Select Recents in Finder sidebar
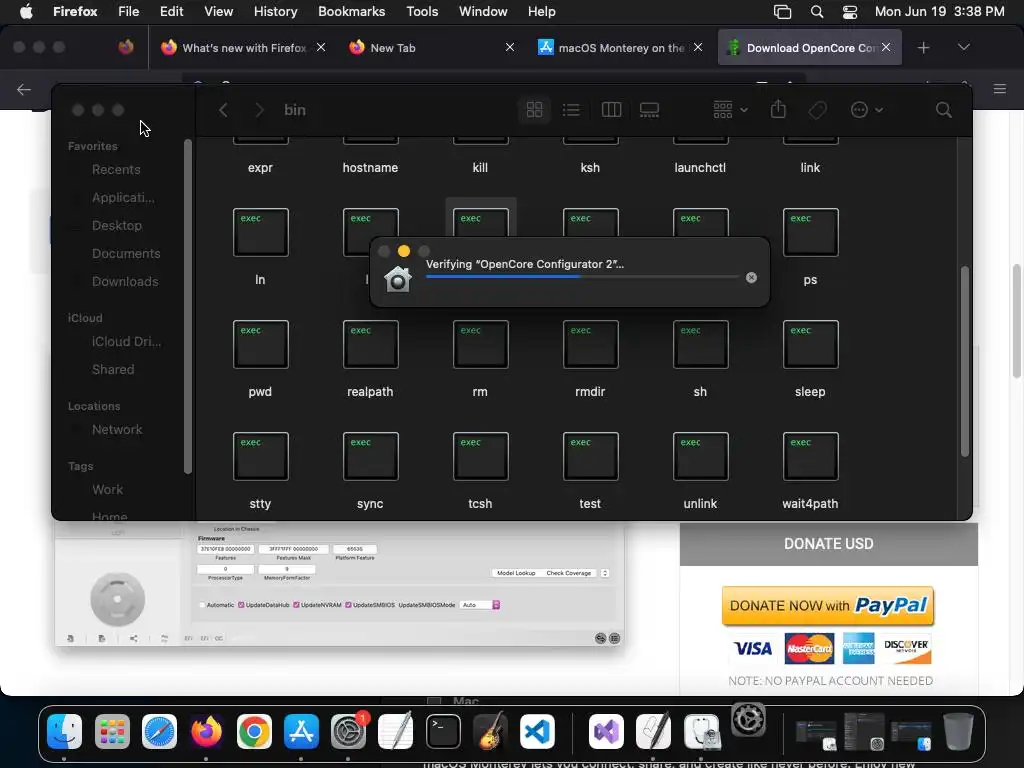The image size is (1024, 768). [x=116, y=170]
